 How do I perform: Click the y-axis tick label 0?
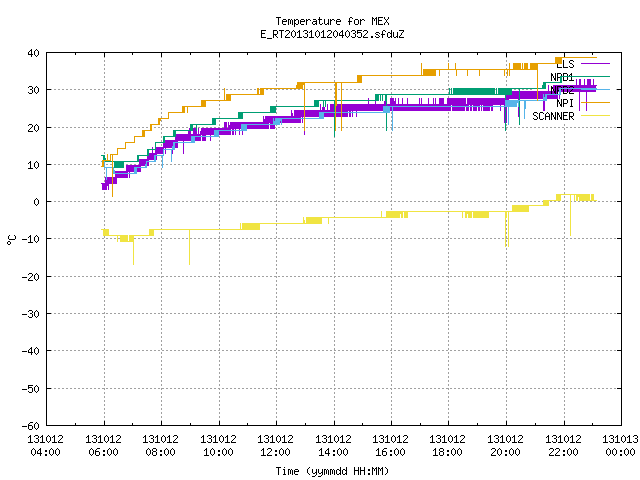pyautogui.click(x=37, y=202)
